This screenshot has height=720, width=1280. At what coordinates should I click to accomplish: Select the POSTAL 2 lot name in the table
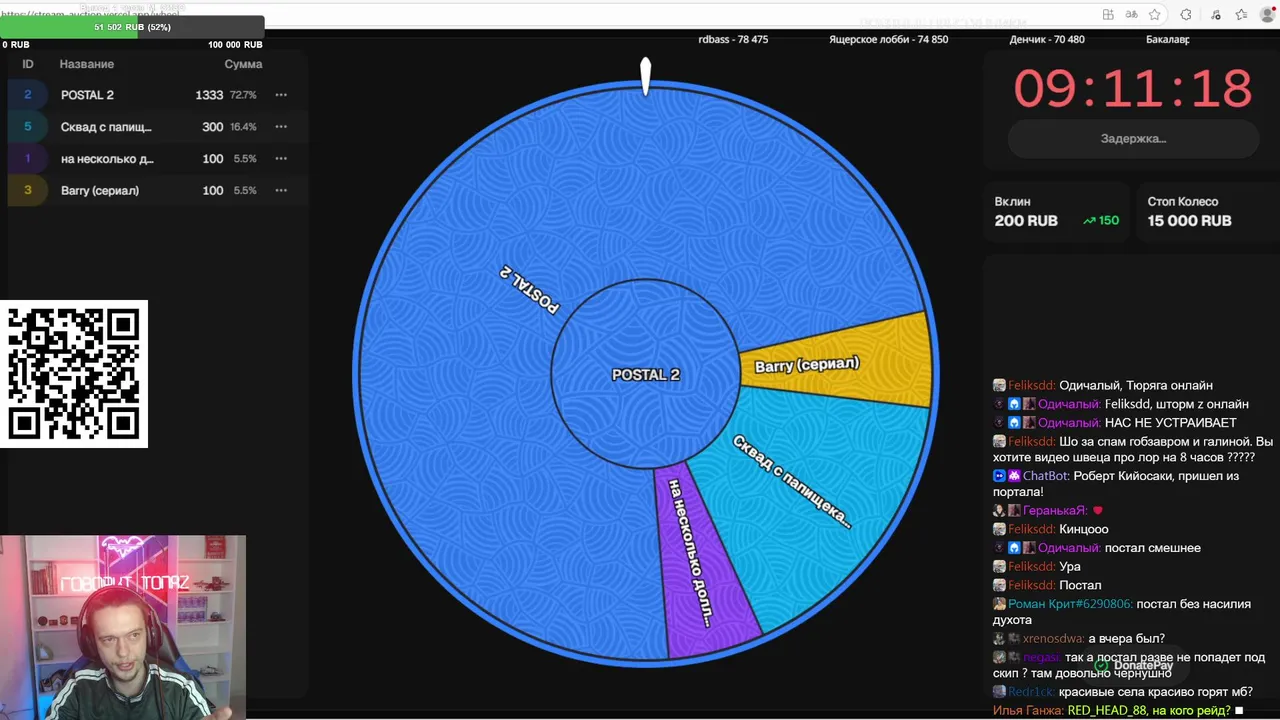(x=87, y=95)
